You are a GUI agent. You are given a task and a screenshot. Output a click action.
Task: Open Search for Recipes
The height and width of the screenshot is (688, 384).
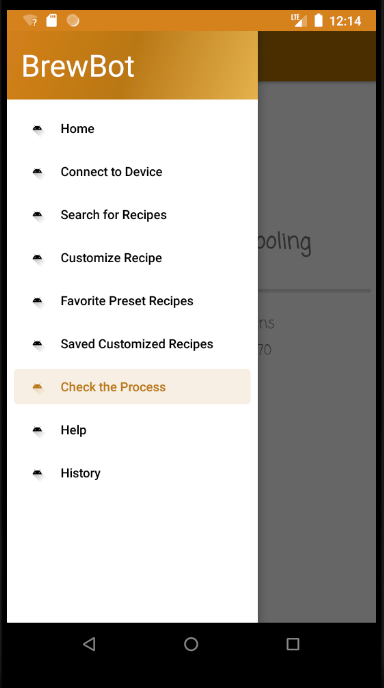(x=132, y=215)
